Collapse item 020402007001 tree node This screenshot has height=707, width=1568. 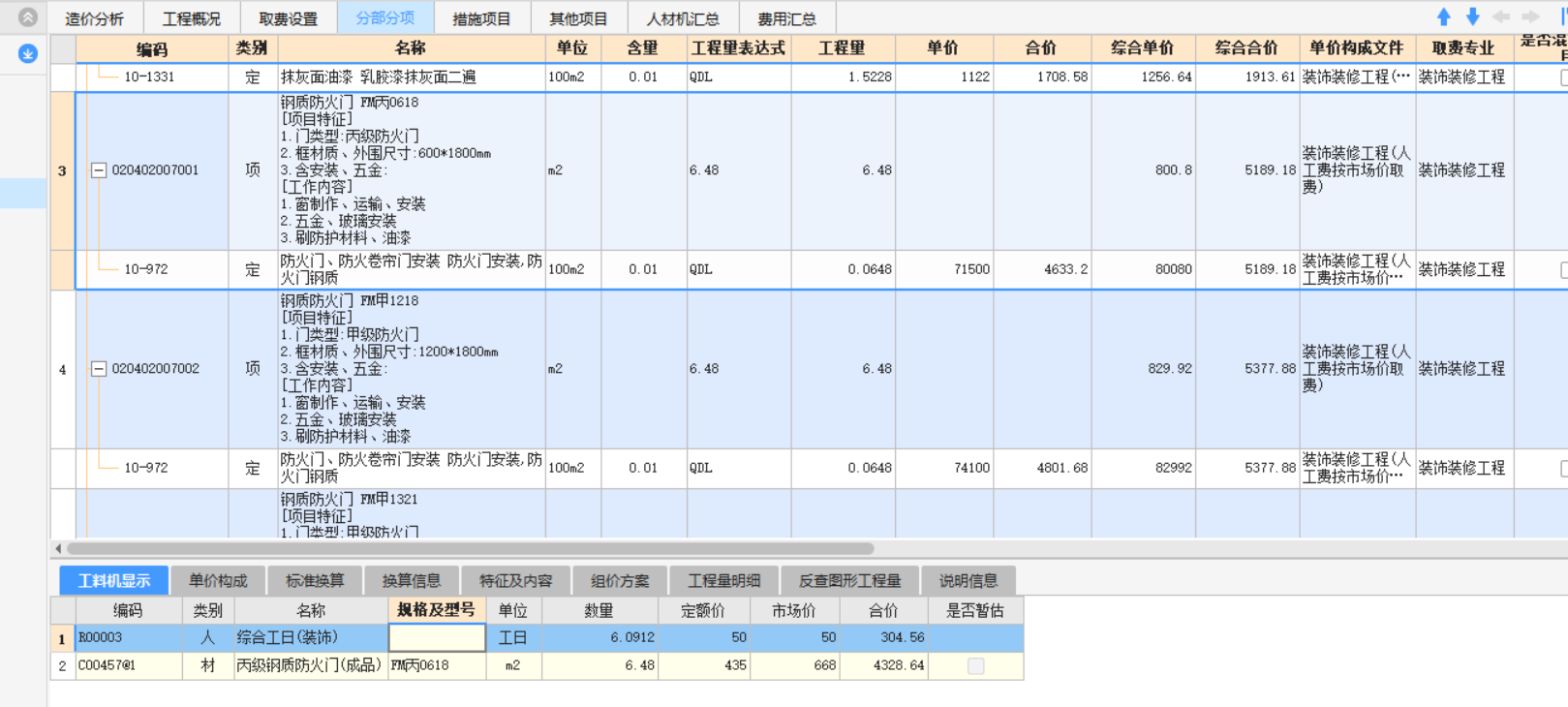click(x=98, y=170)
